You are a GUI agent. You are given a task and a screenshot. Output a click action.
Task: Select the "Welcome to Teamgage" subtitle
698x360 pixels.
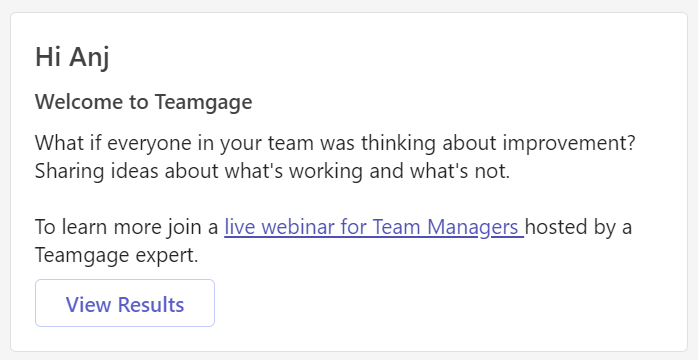[x=144, y=102]
